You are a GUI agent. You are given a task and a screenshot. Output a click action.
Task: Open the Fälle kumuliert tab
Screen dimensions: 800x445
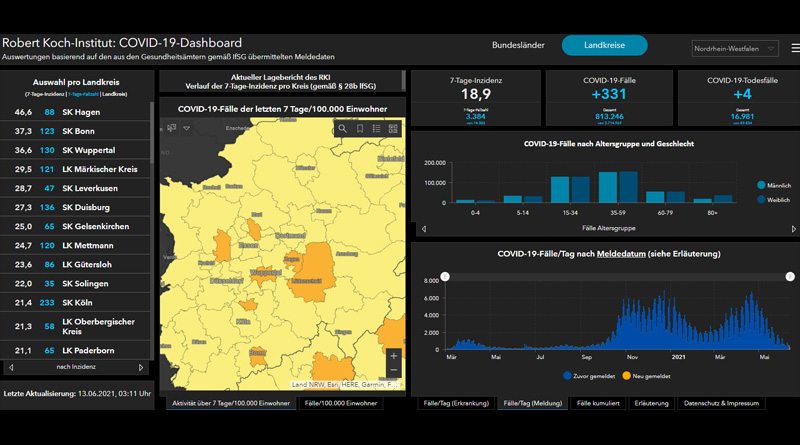(598, 403)
